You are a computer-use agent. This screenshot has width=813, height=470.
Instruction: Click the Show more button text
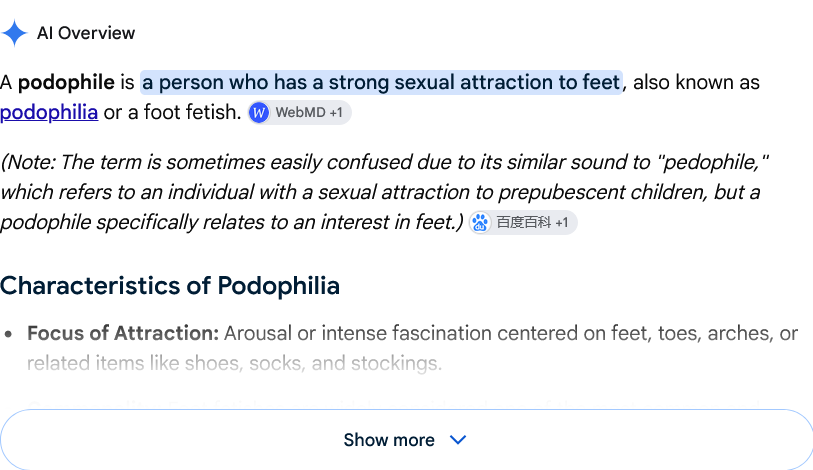389,440
